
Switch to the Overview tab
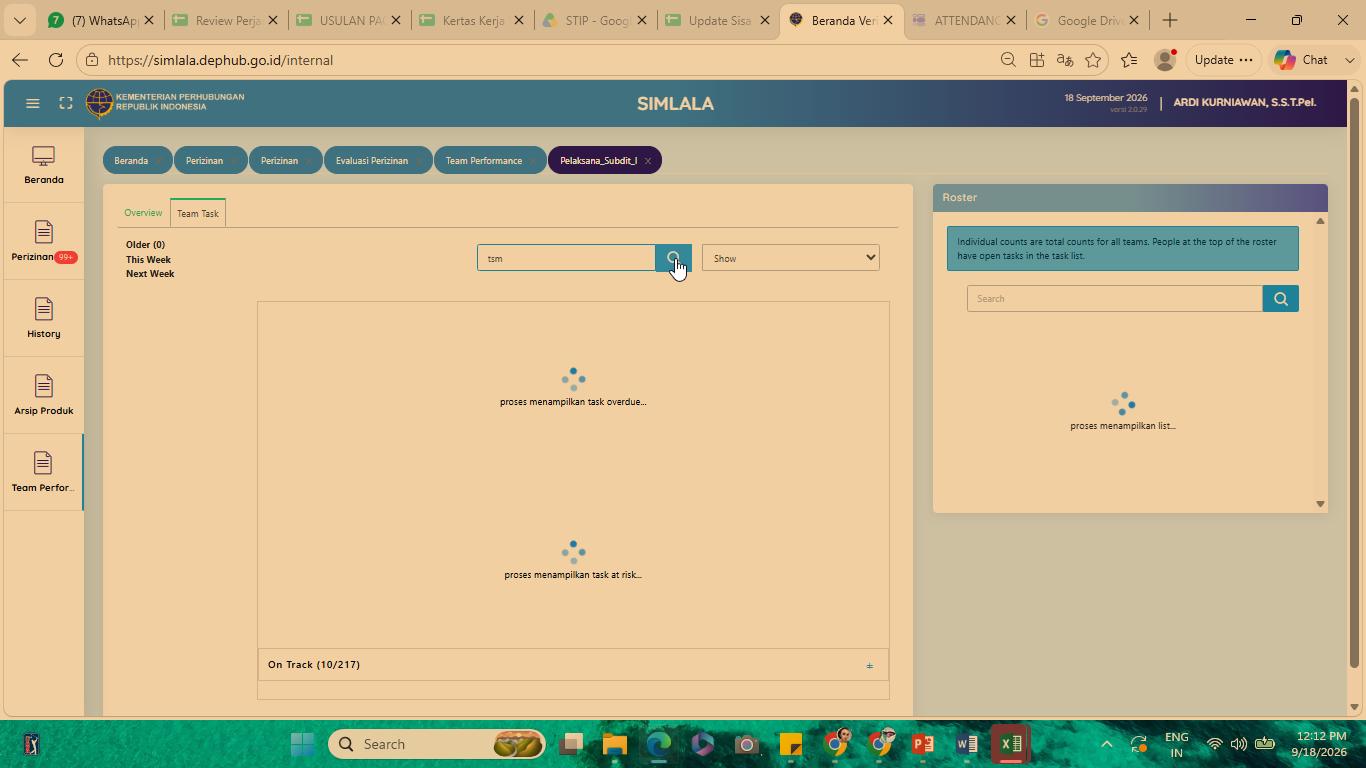pyautogui.click(x=143, y=213)
